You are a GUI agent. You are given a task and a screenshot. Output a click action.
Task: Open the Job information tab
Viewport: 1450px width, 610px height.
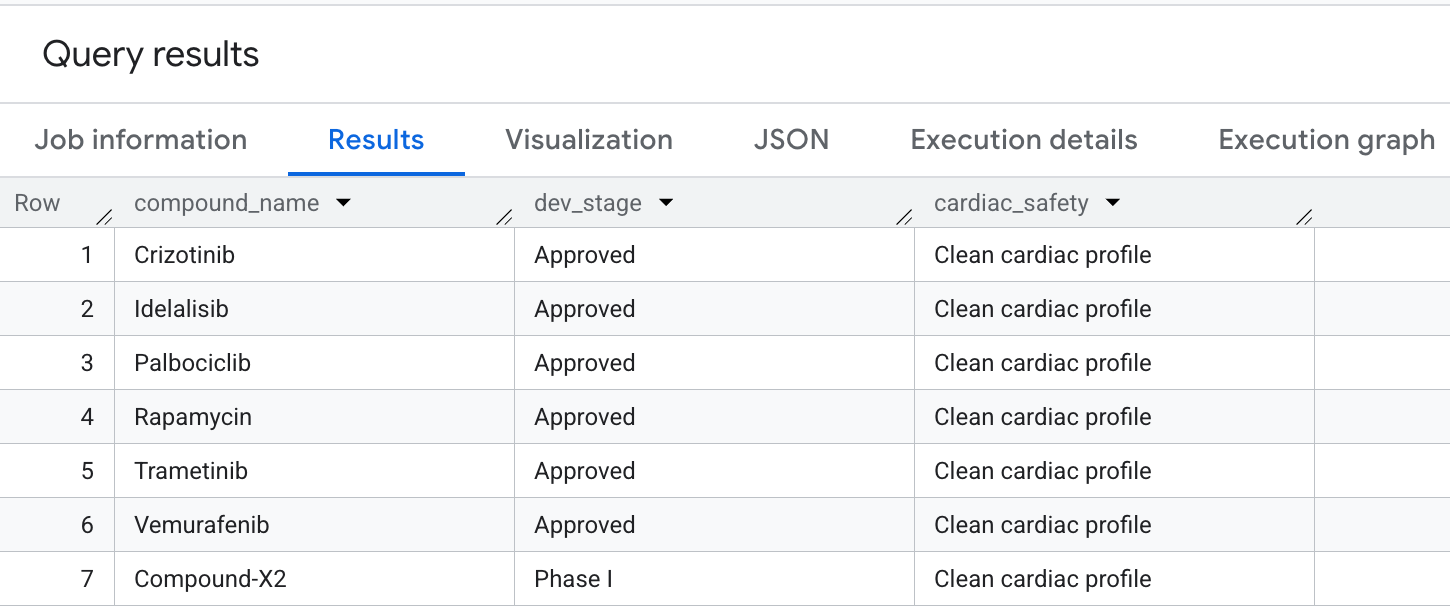pyautogui.click(x=141, y=140)
